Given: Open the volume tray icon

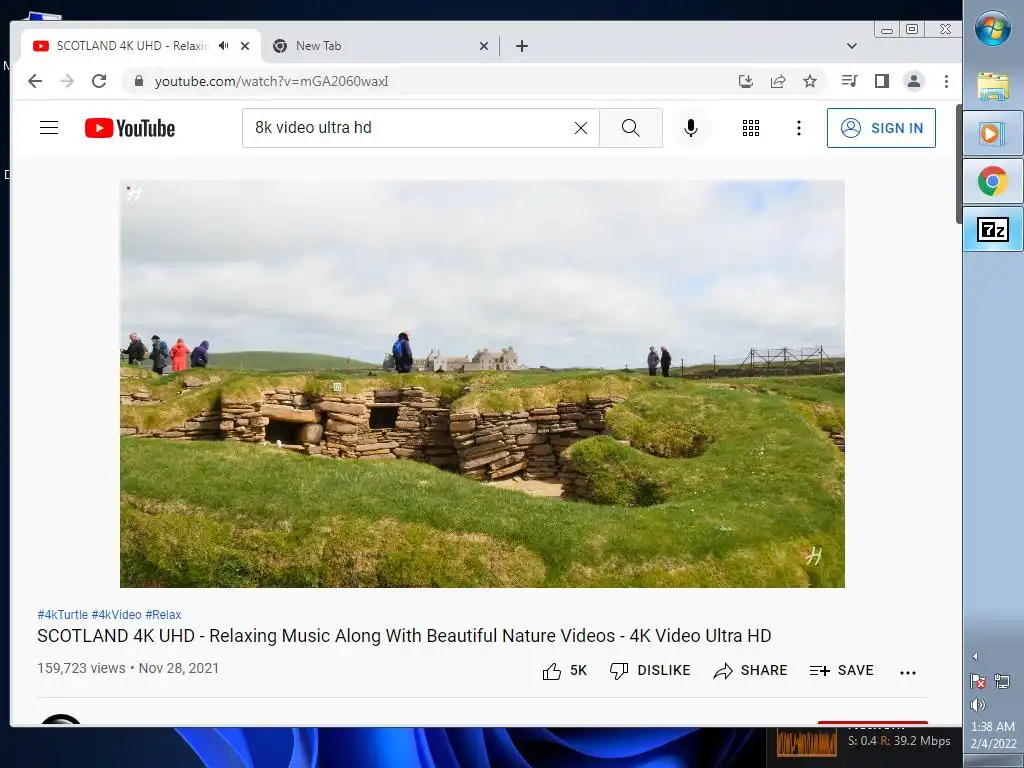Looking at the screenshot, I should click(978, 704).
